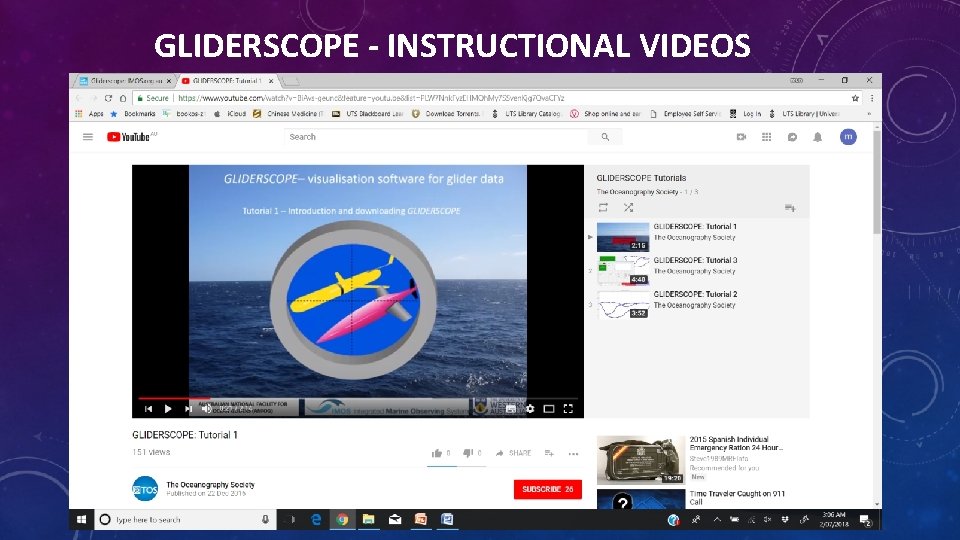Viewport: 960px width, 540px height.
Task: Select the GLIDERSCOPE: Tutorial 1 browser tab
Action: (x=226, y=81)
